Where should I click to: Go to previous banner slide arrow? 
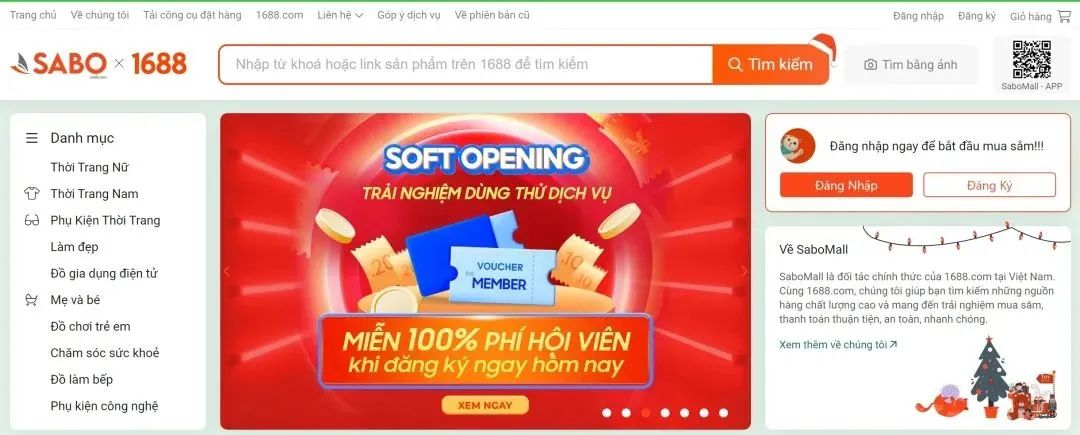coord(227,272)
